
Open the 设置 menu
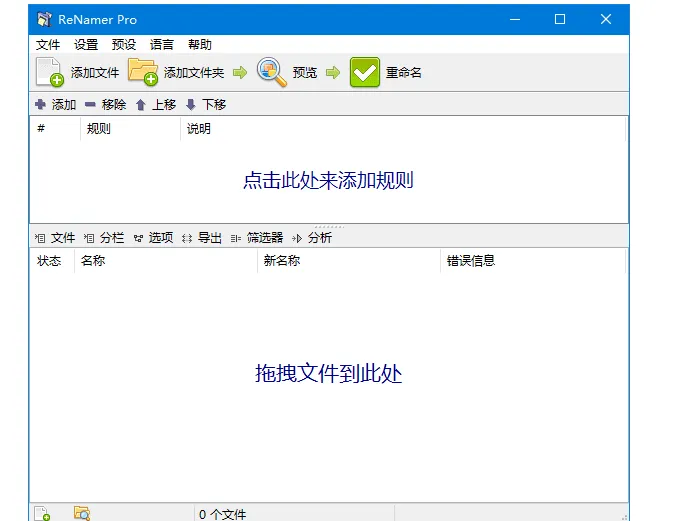click(x=86, y=44)
